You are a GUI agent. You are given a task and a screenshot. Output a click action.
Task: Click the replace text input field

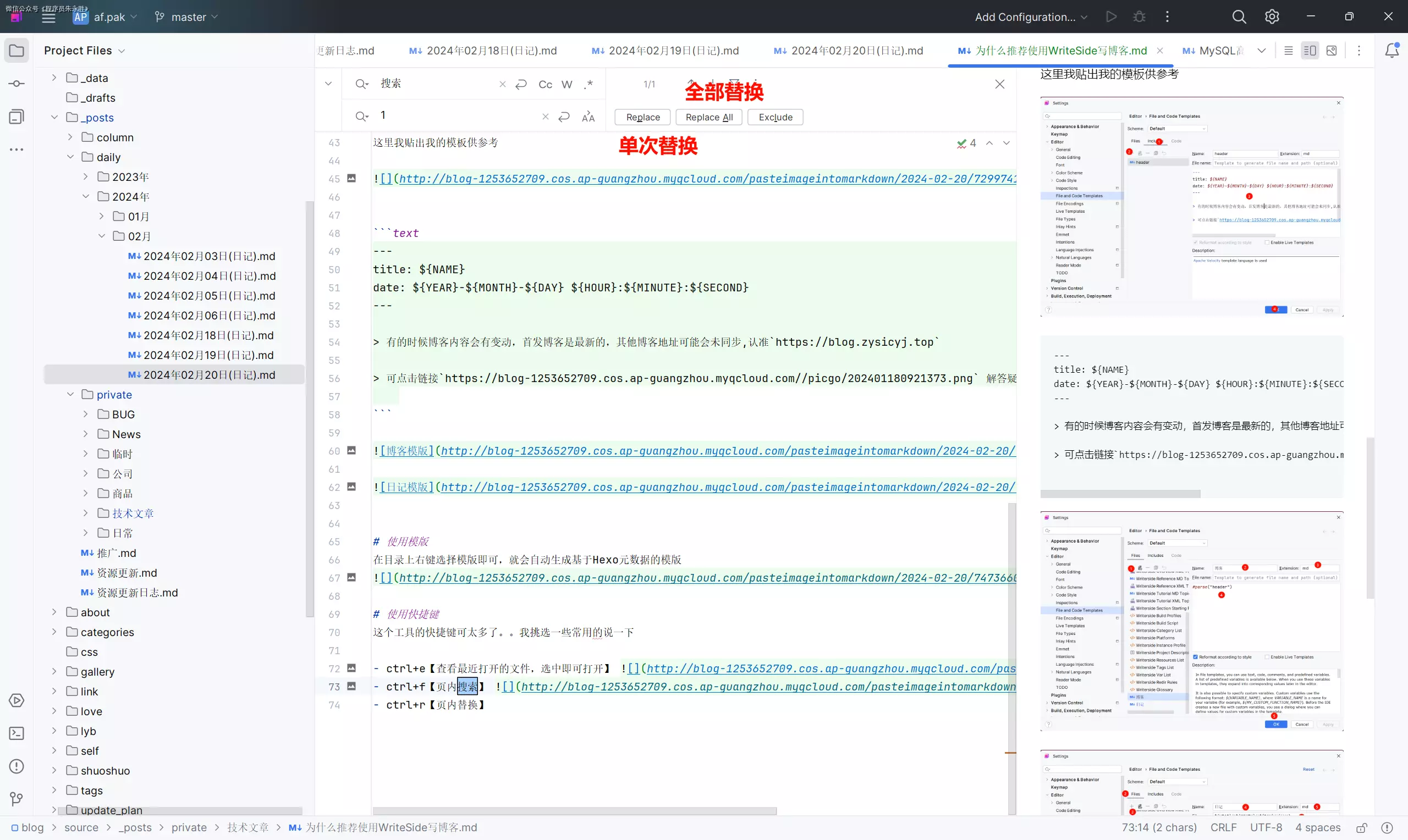click(x=453, y=116)
